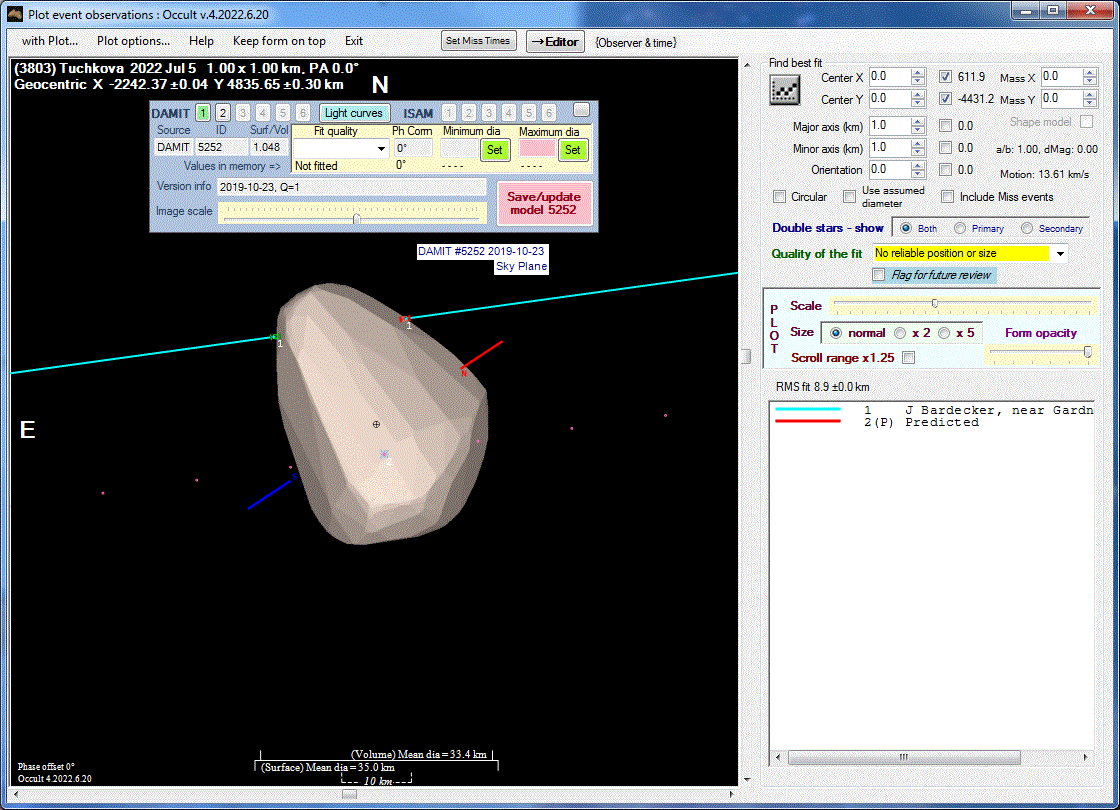Open the with Plot menu
This screenshot has height=810, width=1120.
[x=50, y=41]
